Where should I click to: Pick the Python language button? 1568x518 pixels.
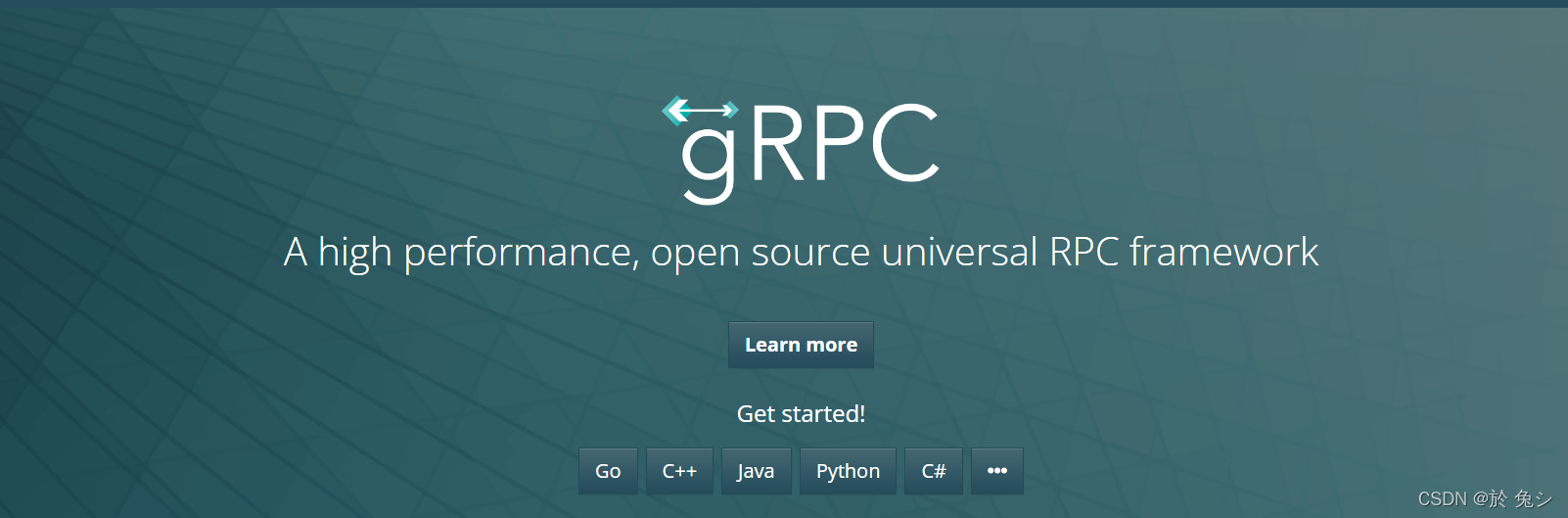click(x=848, y=471)
